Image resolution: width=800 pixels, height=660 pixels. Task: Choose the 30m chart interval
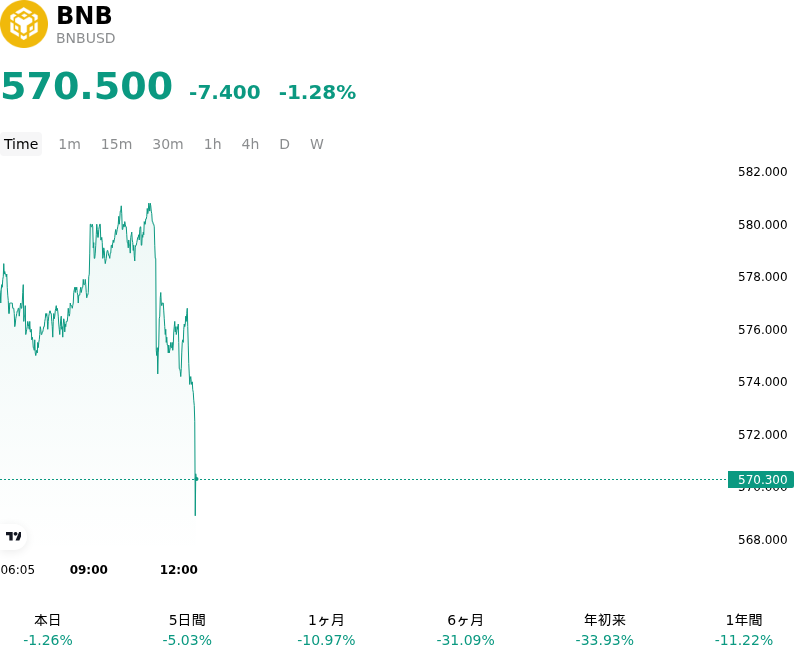click(x=168, y=144)
